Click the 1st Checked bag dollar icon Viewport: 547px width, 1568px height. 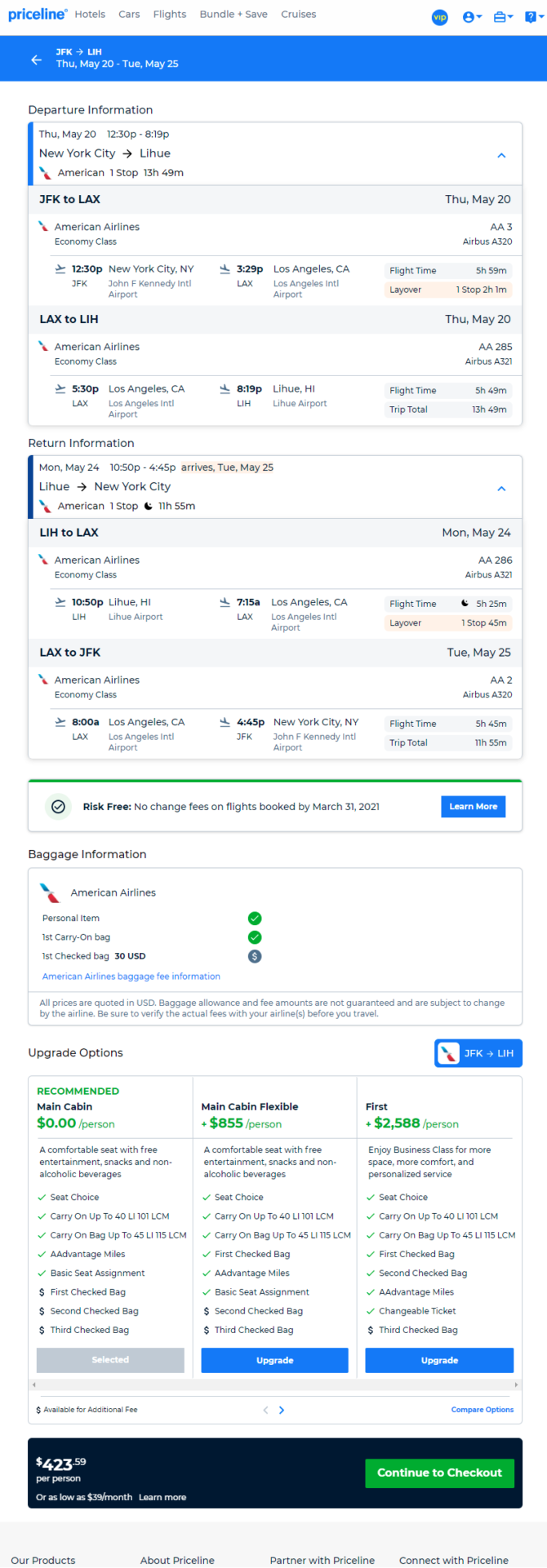(255, 956)
